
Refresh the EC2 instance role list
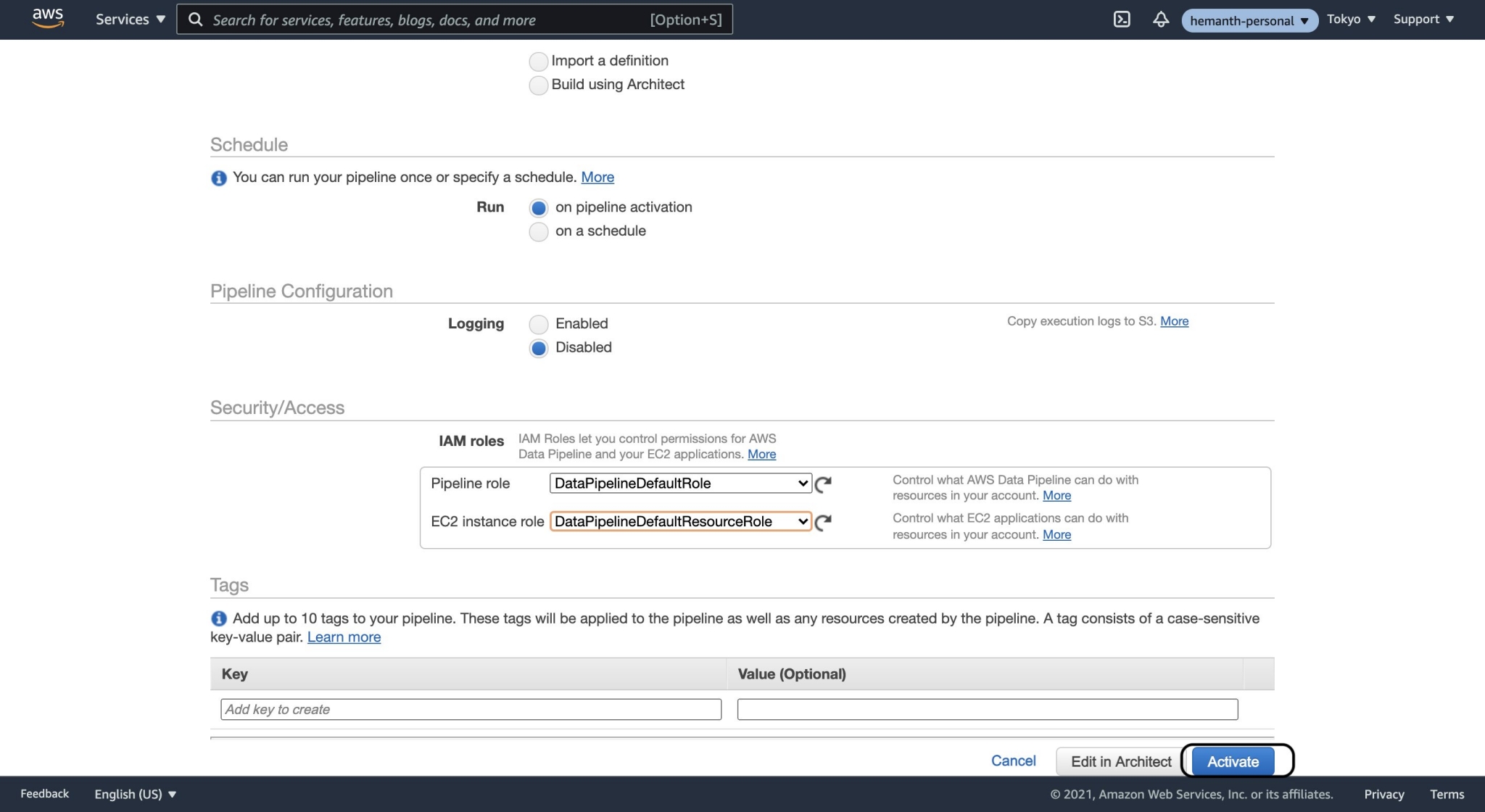[825, 521]
